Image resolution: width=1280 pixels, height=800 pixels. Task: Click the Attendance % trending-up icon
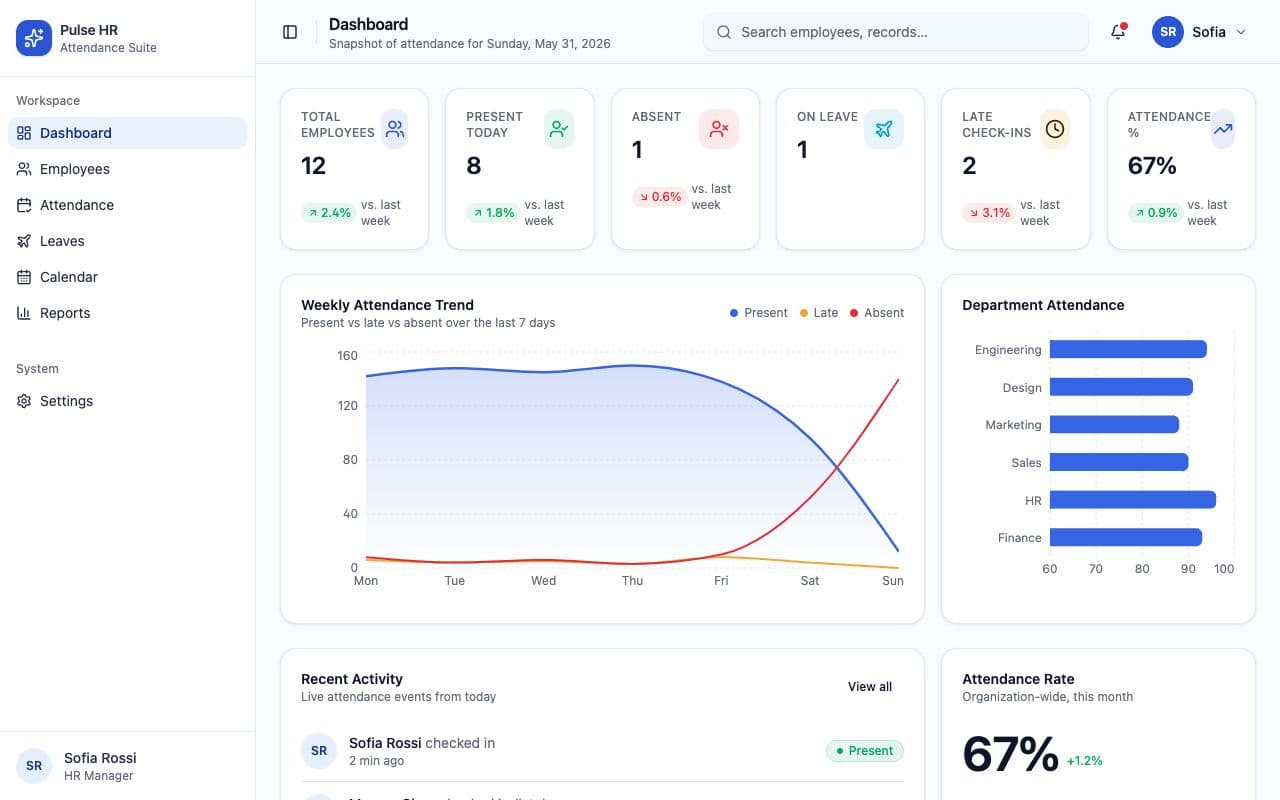coord(1223,129)
